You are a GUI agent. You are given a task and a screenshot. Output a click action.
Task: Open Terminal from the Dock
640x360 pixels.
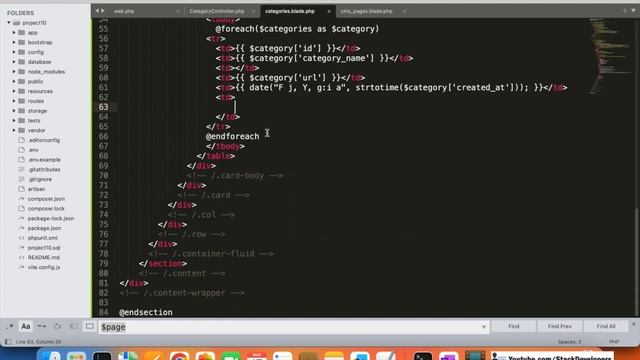[422, 356]
